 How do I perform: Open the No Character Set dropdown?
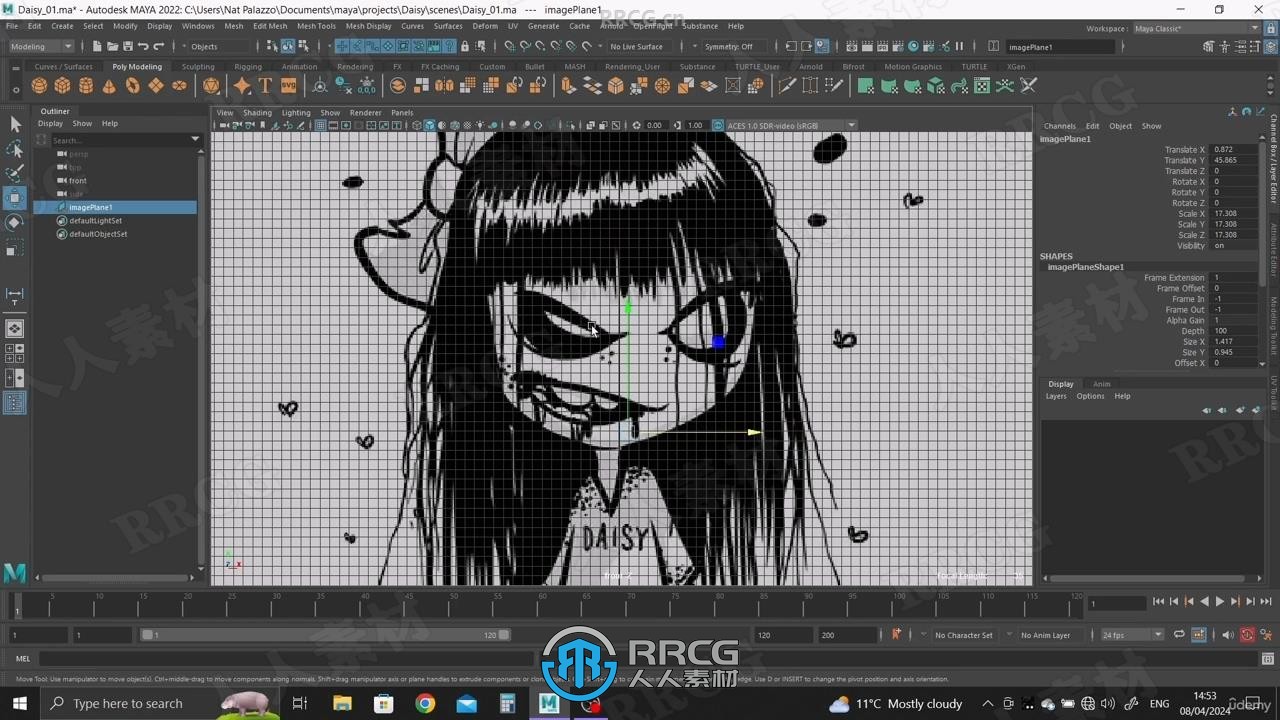click(964, 635)
